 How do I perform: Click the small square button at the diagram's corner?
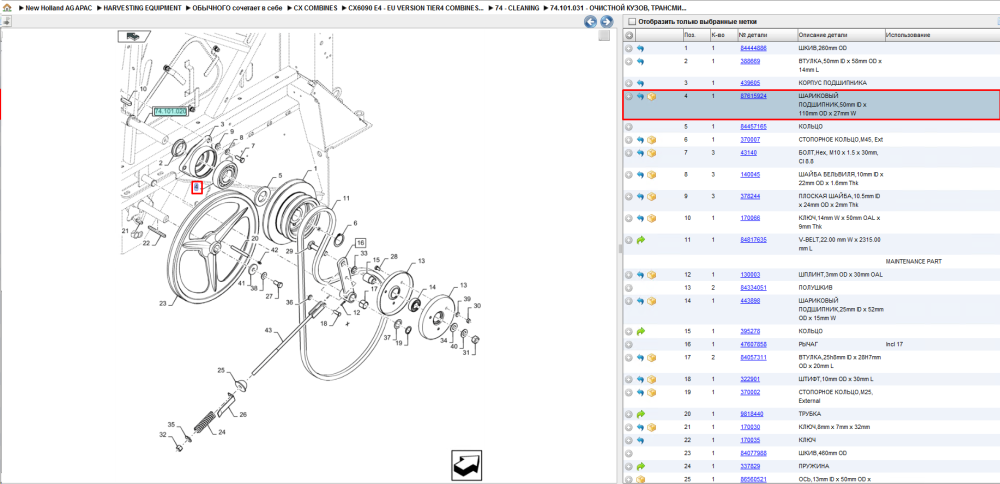[604, 36]
